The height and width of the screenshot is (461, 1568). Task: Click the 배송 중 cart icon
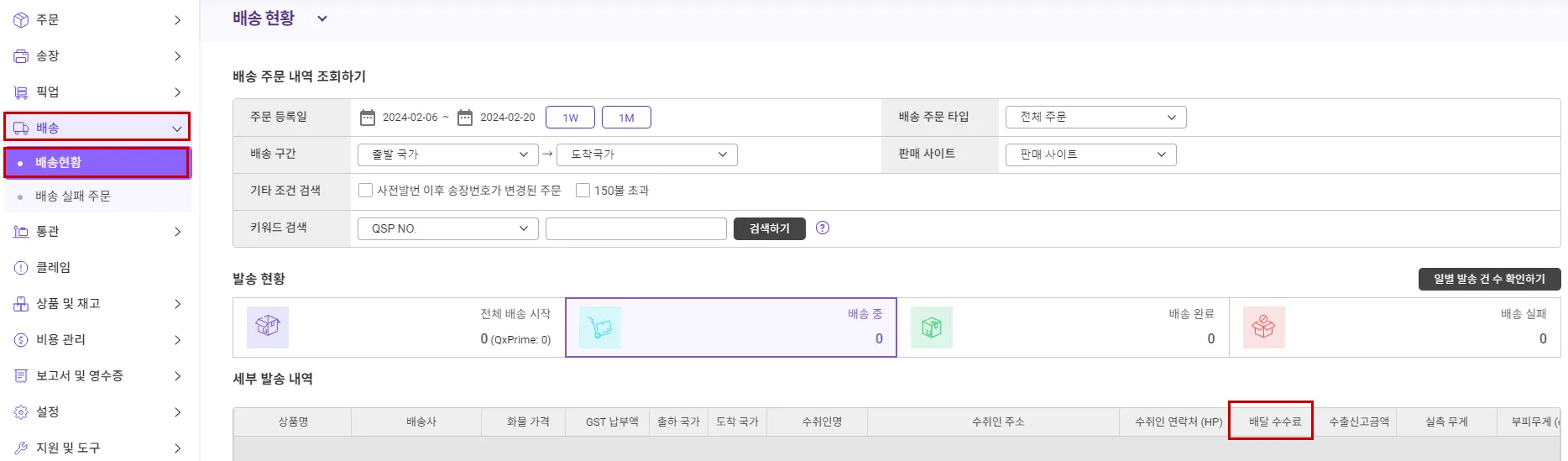(x=599, y=327)
